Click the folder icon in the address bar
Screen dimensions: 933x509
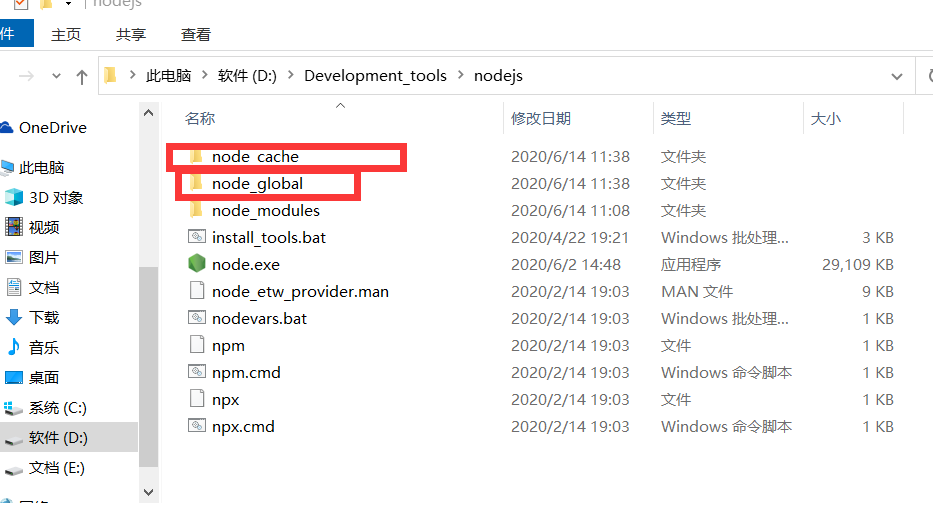110,76
